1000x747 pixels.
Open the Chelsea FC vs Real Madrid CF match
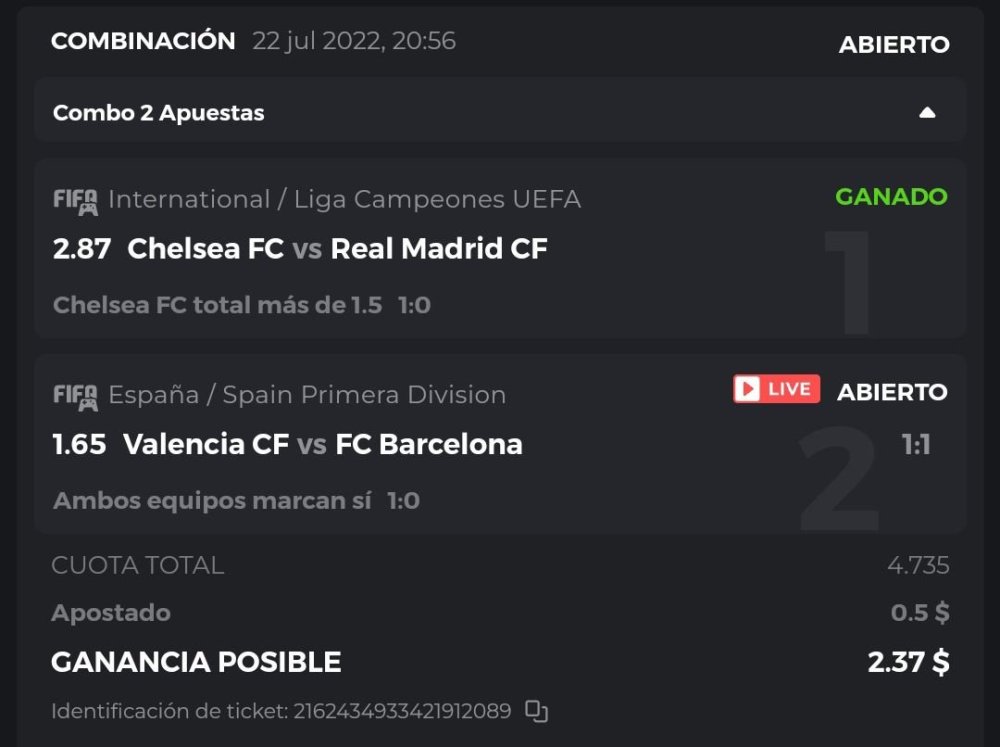(338, 249)
